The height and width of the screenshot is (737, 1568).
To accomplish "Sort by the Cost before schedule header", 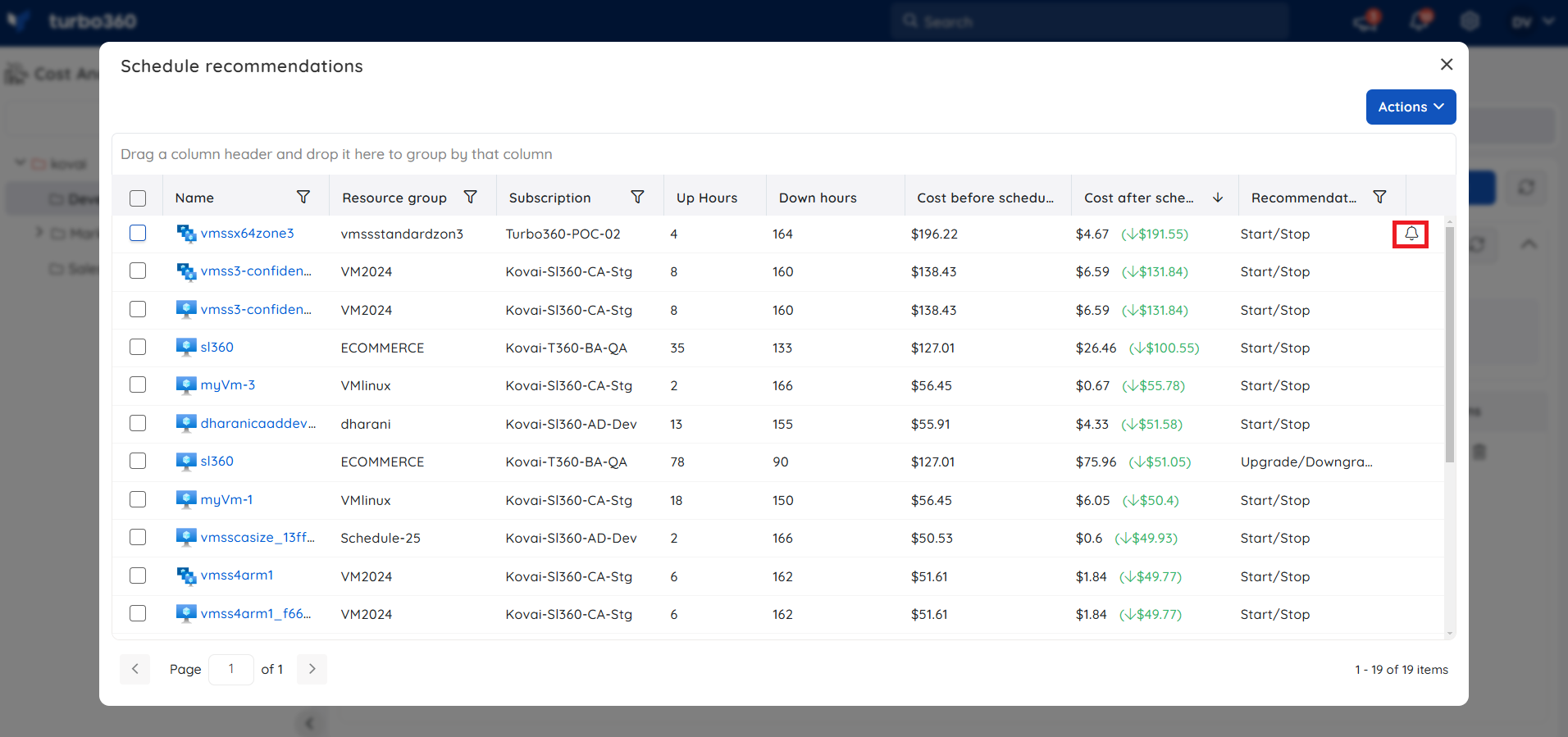I will pos(986,198).
